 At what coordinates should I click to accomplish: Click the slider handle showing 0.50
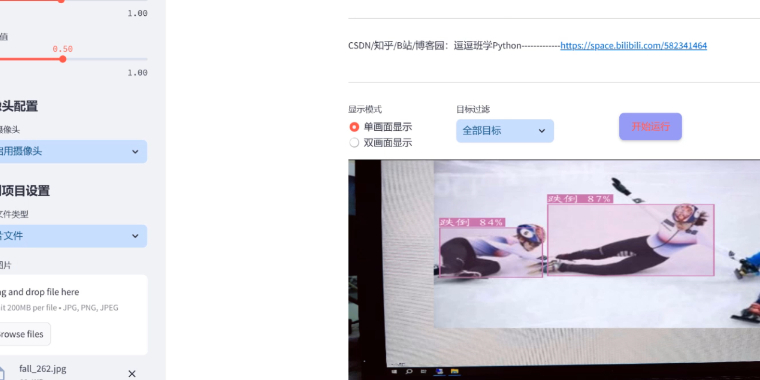63,59
